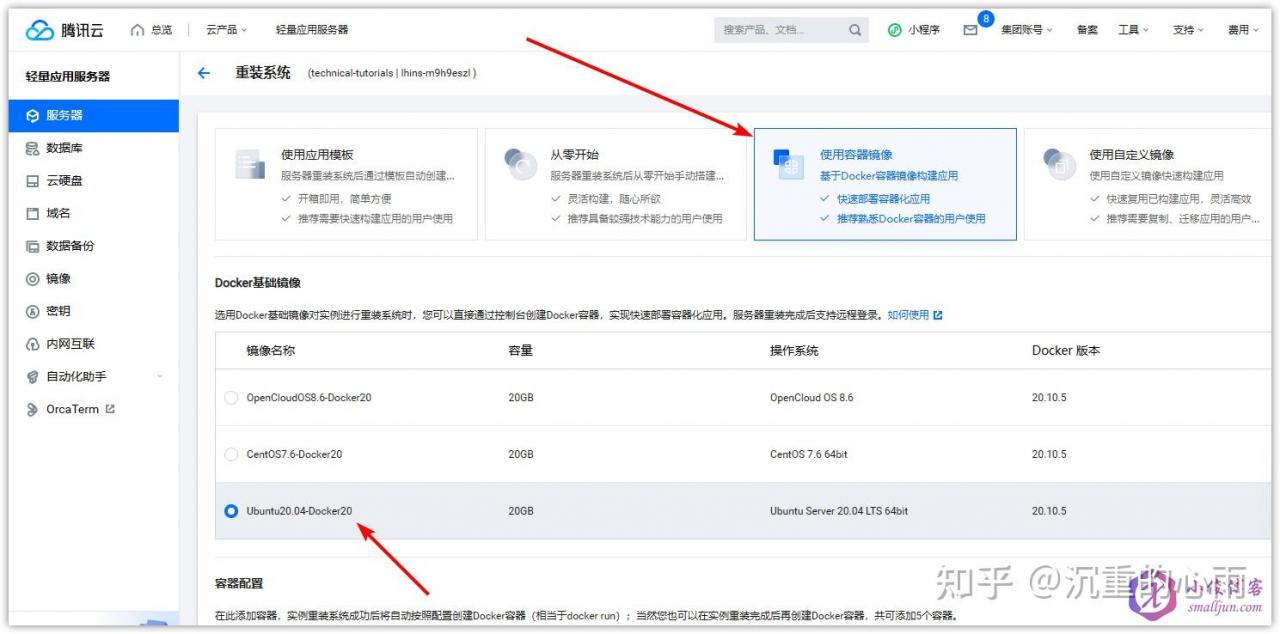Open the 如何使用 help link

point(908,315)
